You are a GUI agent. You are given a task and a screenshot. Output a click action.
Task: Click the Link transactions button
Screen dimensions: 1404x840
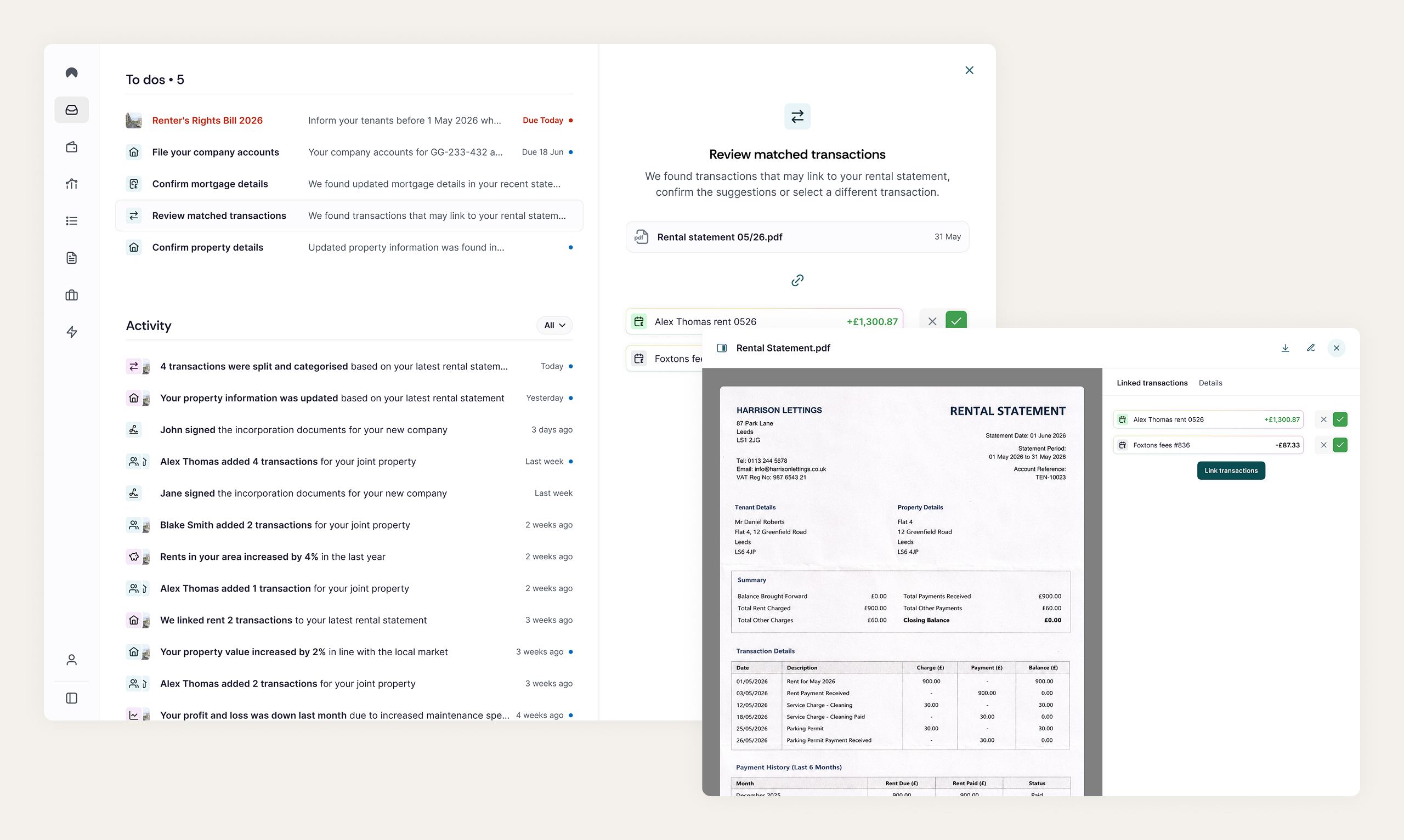(1231, 470)
